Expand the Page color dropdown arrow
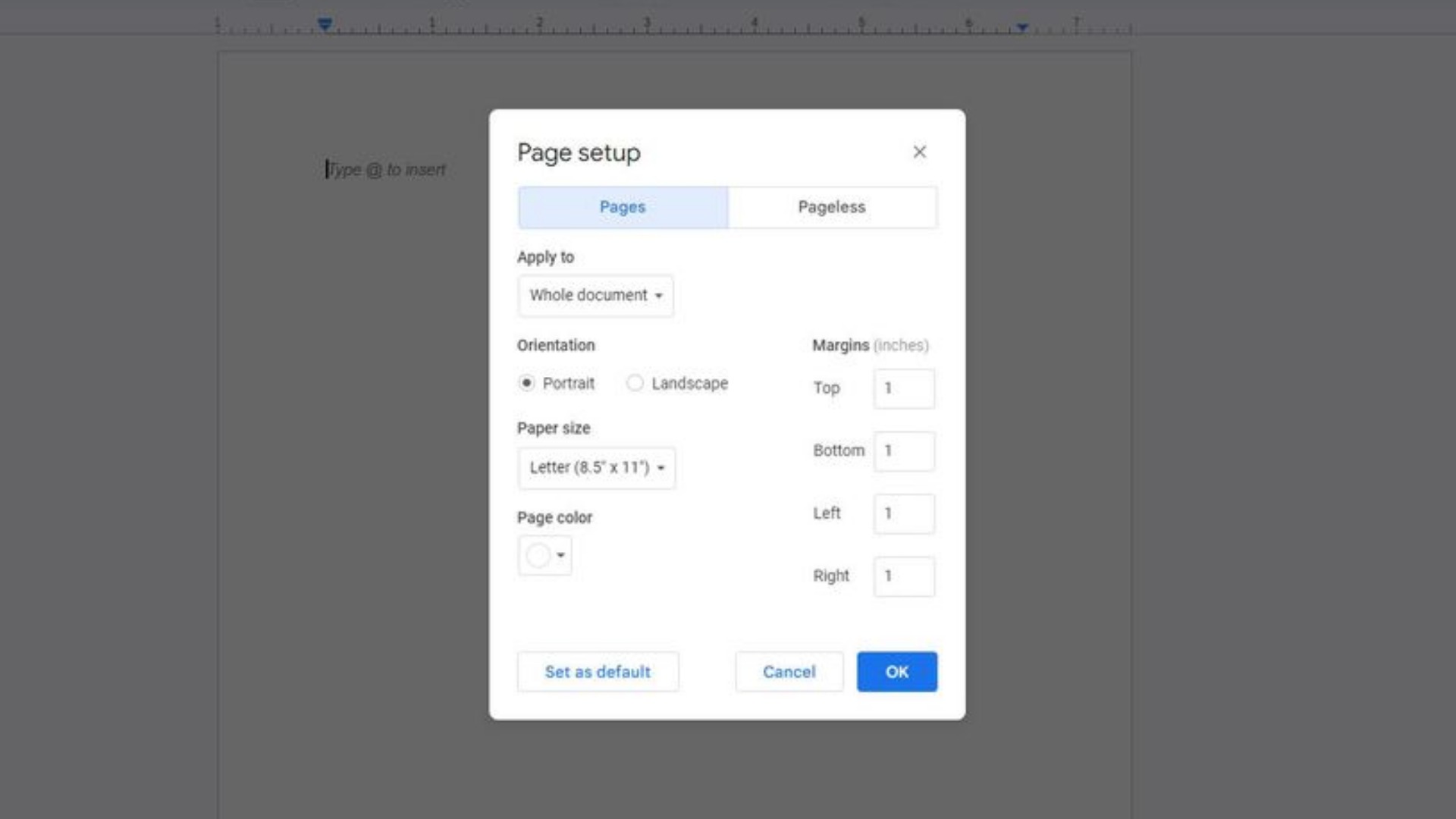The height and width of the screenshot is (819, 1456). (561, 555)
